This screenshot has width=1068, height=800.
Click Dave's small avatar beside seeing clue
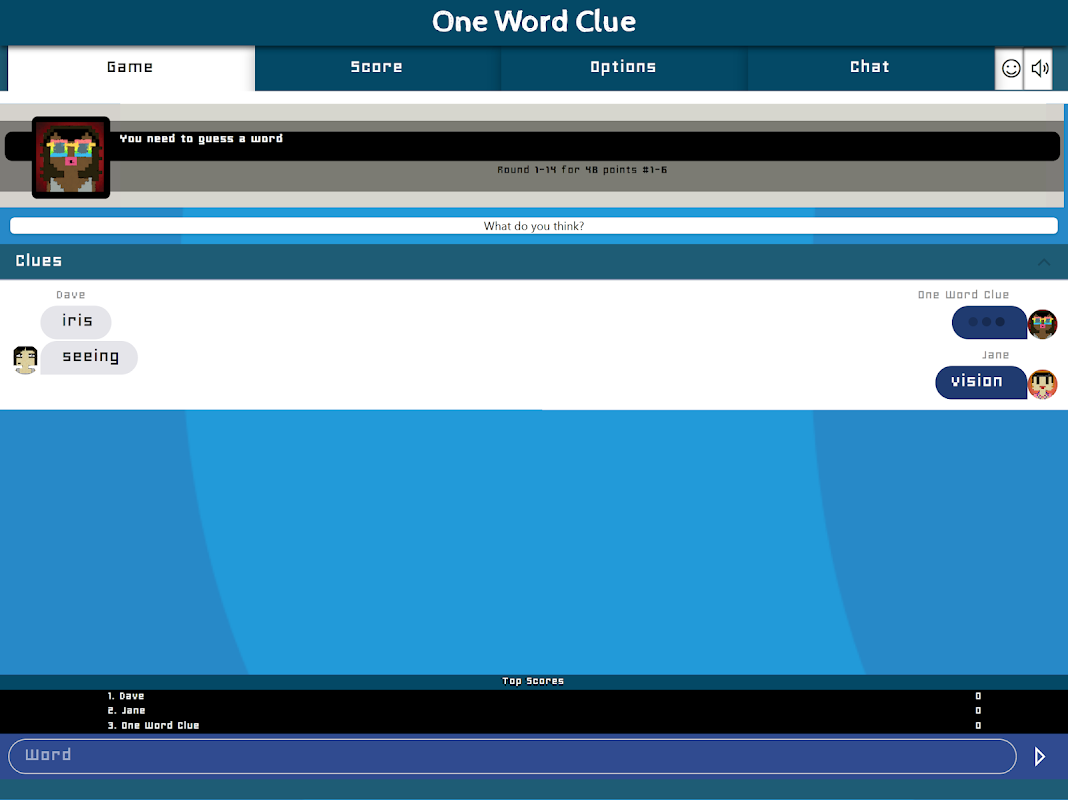point(25,359)
